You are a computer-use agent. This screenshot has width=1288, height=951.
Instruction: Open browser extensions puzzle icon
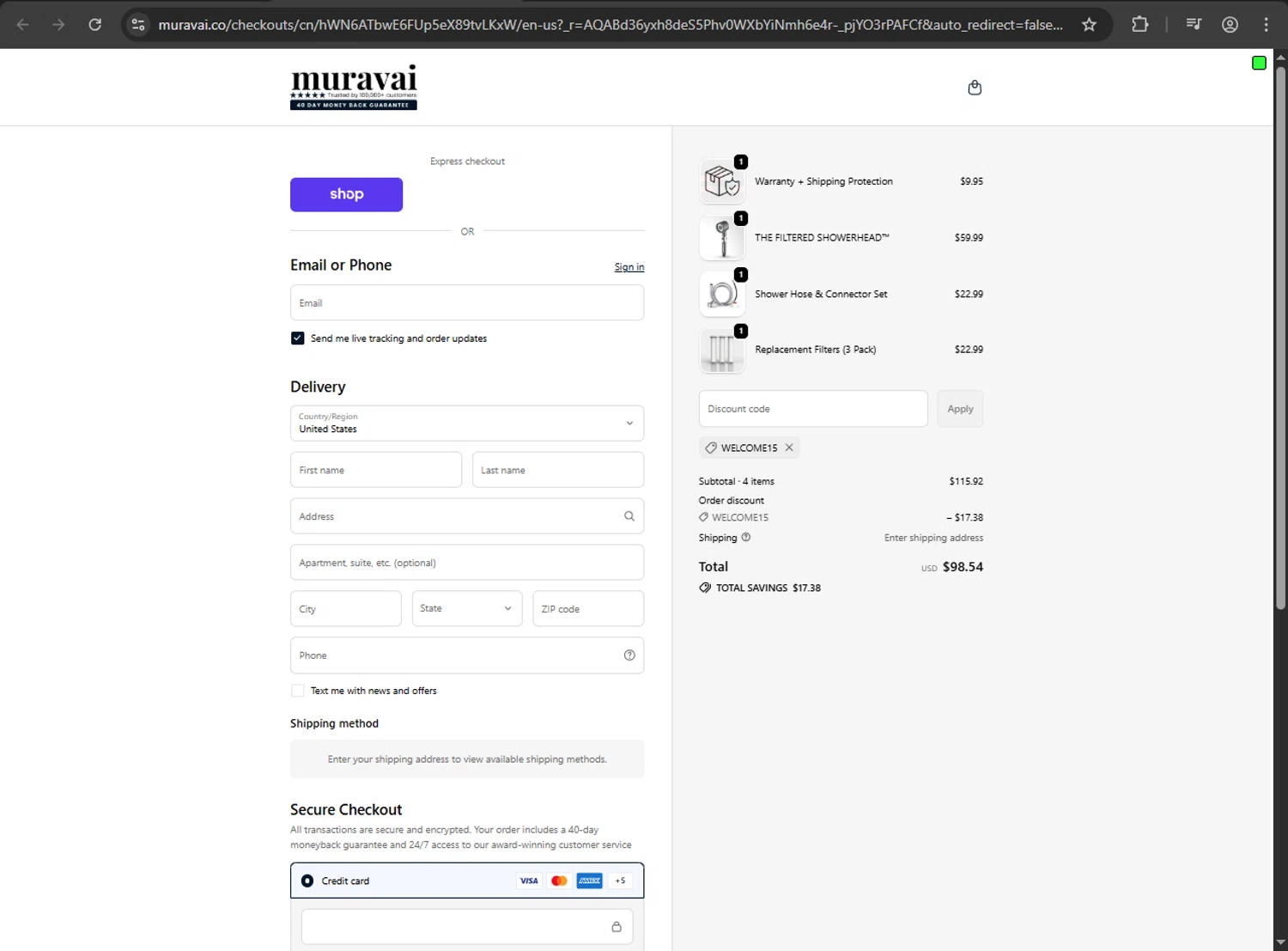point(1139,25)
